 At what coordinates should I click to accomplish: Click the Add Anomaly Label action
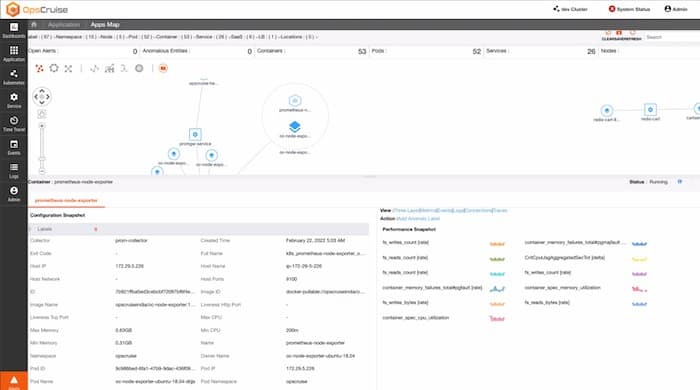[418, 219]
